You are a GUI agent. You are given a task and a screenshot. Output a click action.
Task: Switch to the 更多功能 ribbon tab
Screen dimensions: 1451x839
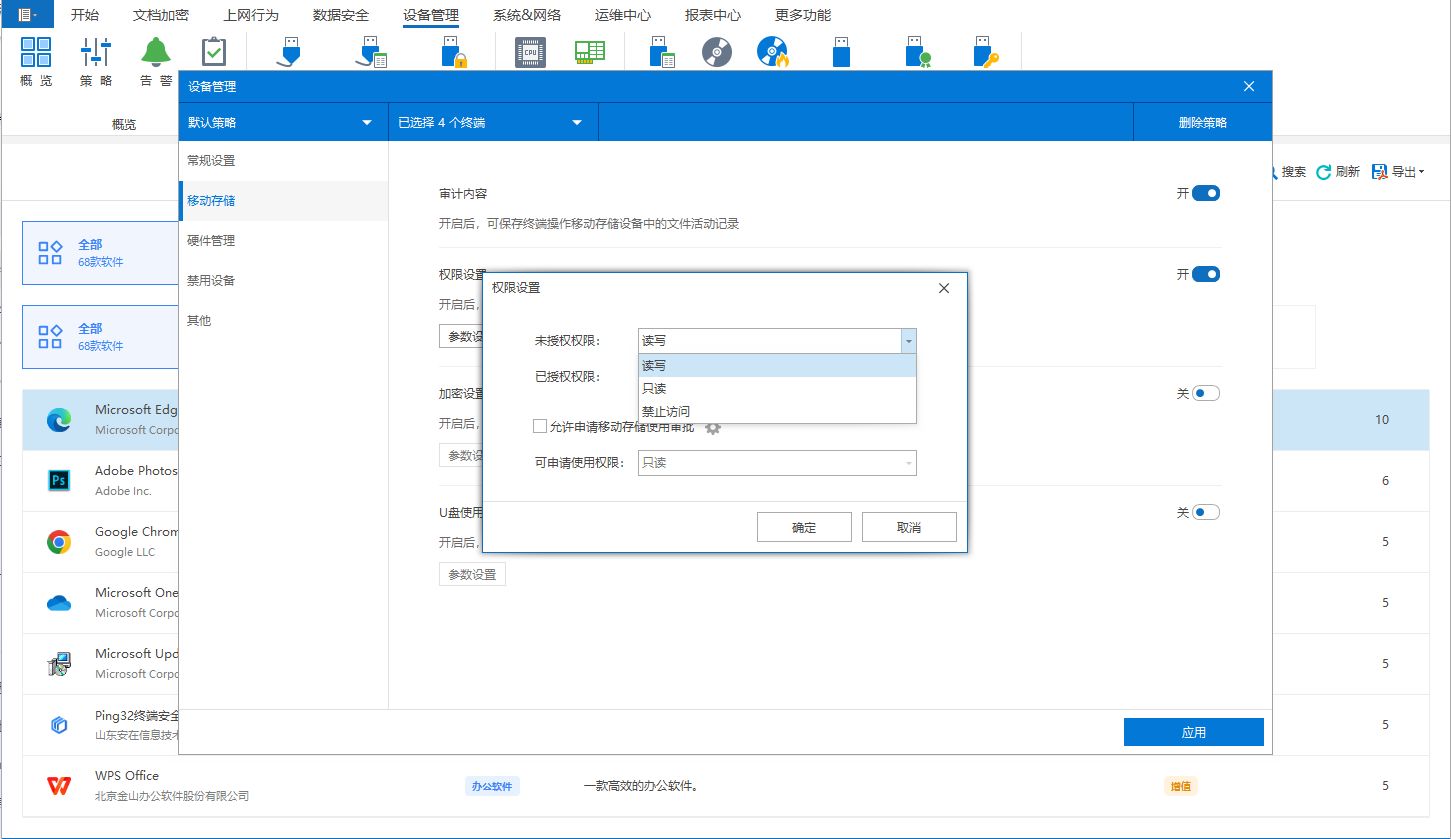pyautogui.click(x=803, y=15)
